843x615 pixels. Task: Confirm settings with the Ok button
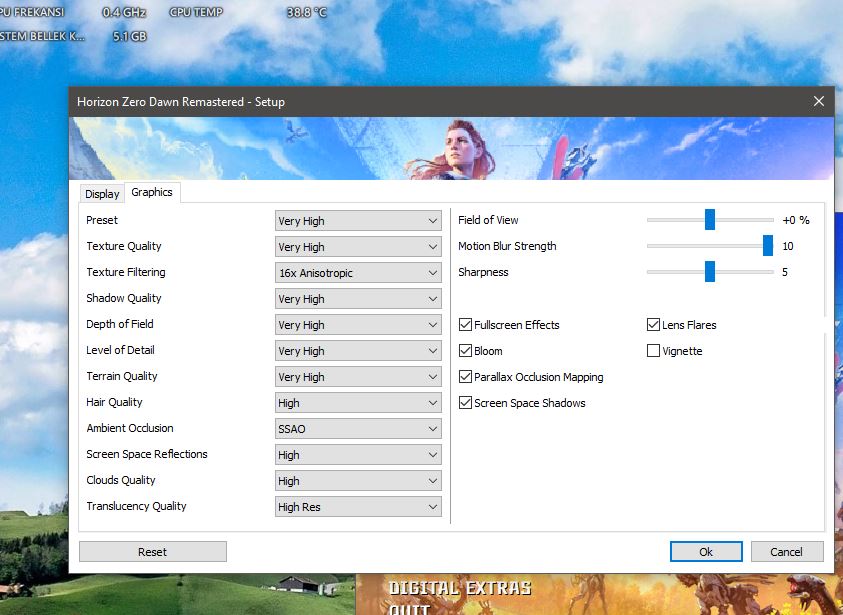(x=706, y=552)
